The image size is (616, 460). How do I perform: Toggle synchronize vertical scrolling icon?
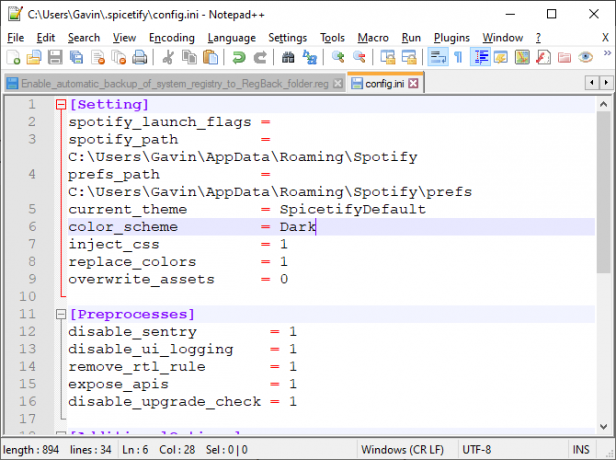click(388, 57)
